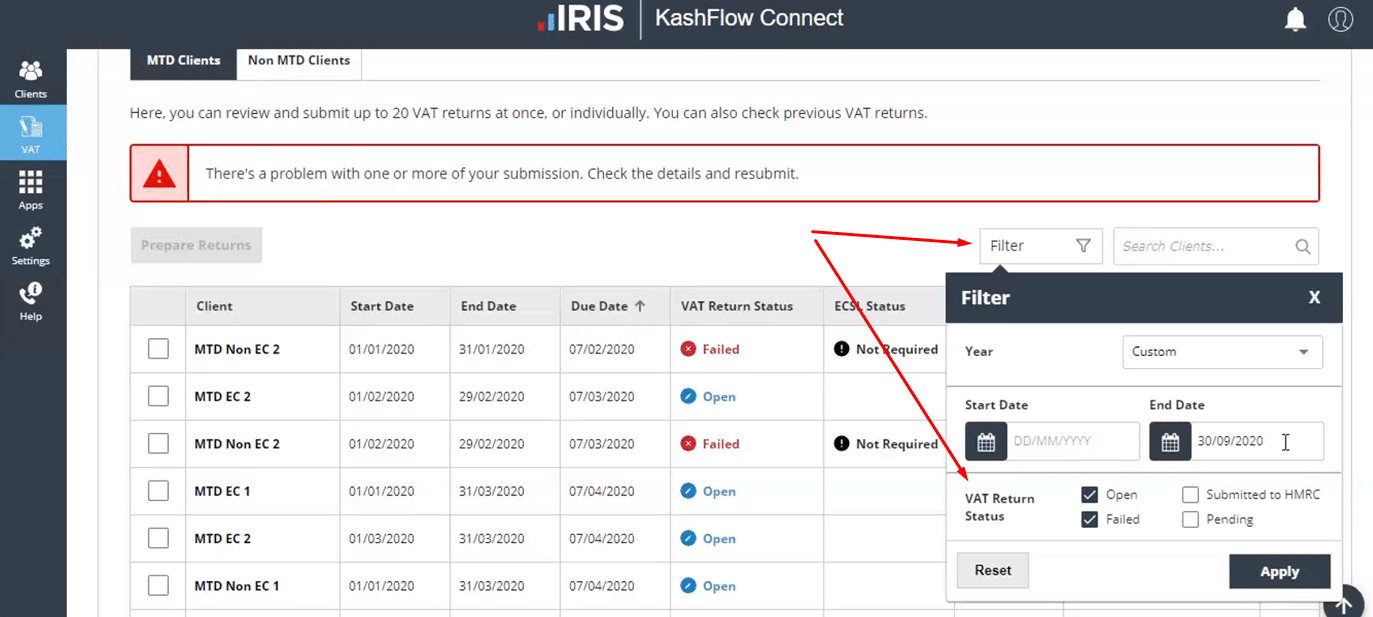Open the user profile icon

click(x=1340, y=19)
